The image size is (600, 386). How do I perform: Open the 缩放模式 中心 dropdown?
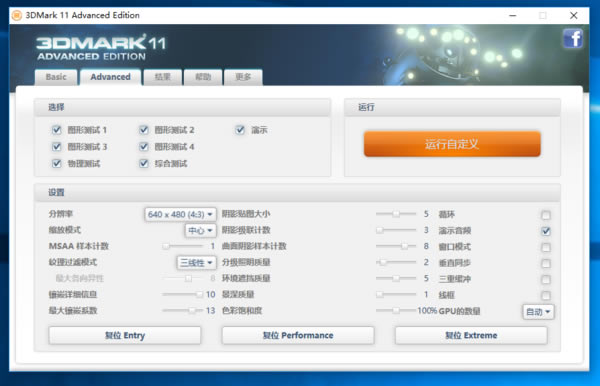[x=201, y=230]
